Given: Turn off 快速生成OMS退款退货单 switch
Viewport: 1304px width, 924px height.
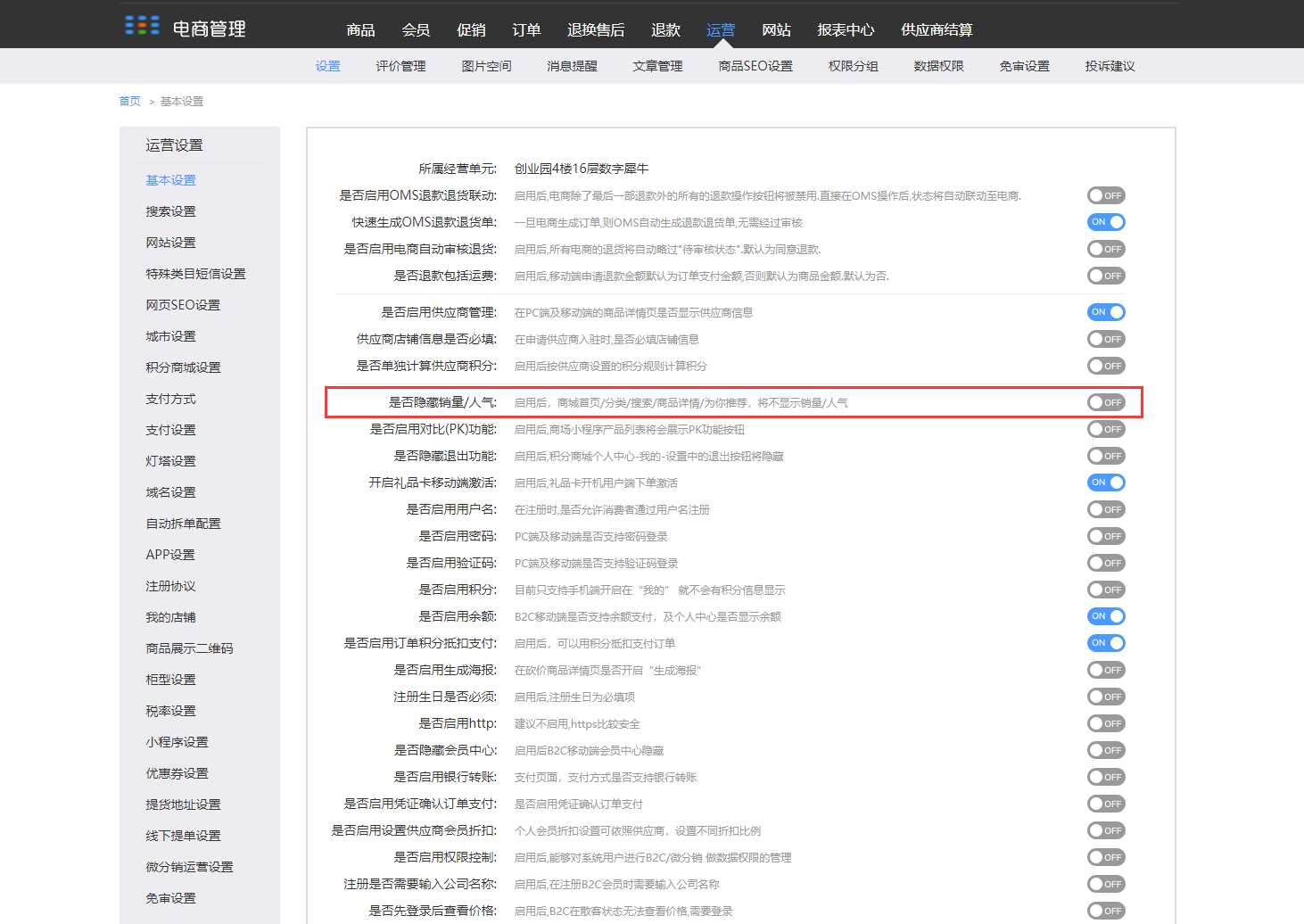Looking at the screenshot, I should 1106,222.
